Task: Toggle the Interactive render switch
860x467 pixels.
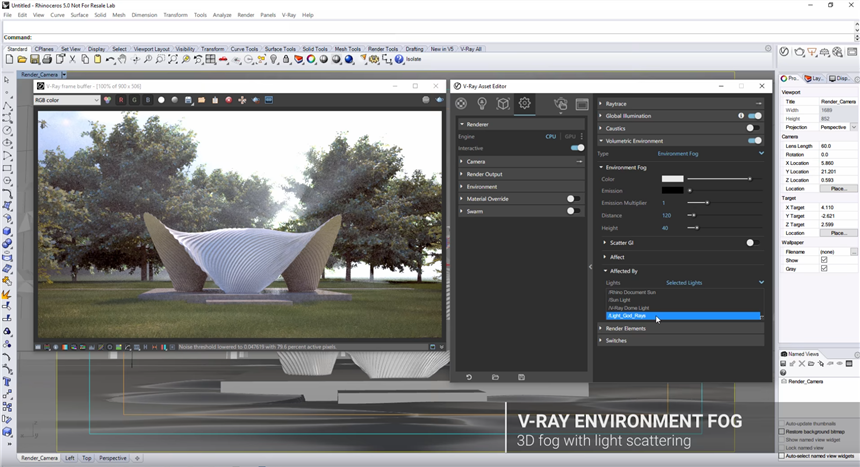Action: [577, 148]
